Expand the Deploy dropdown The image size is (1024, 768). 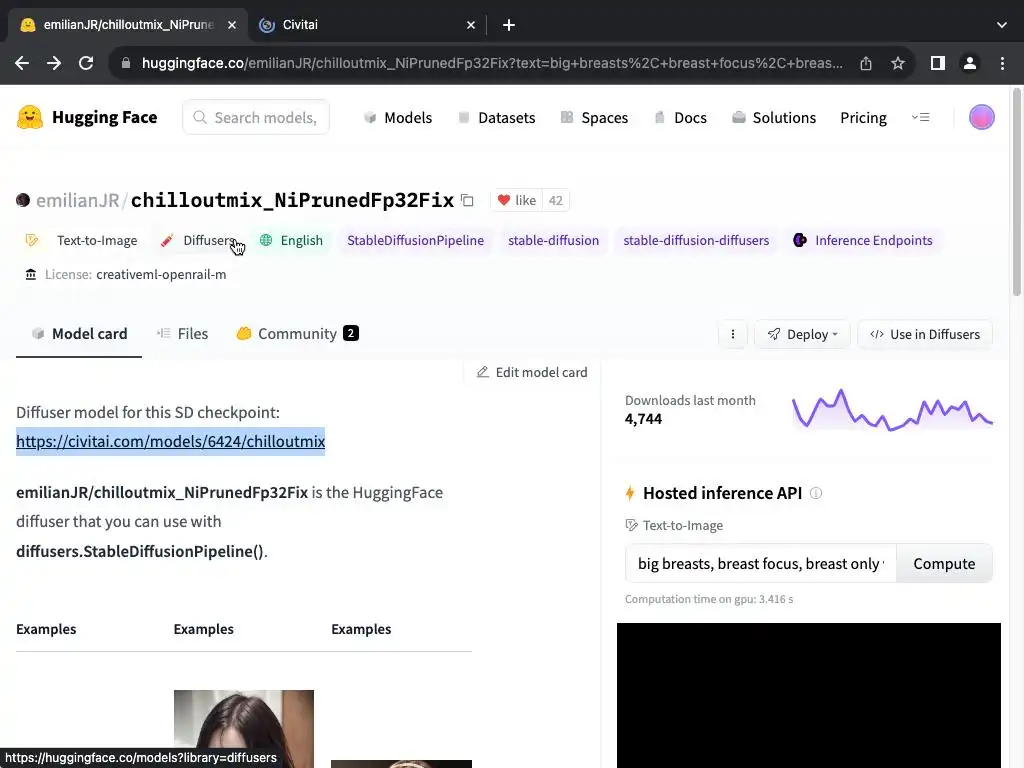[803, 334]
